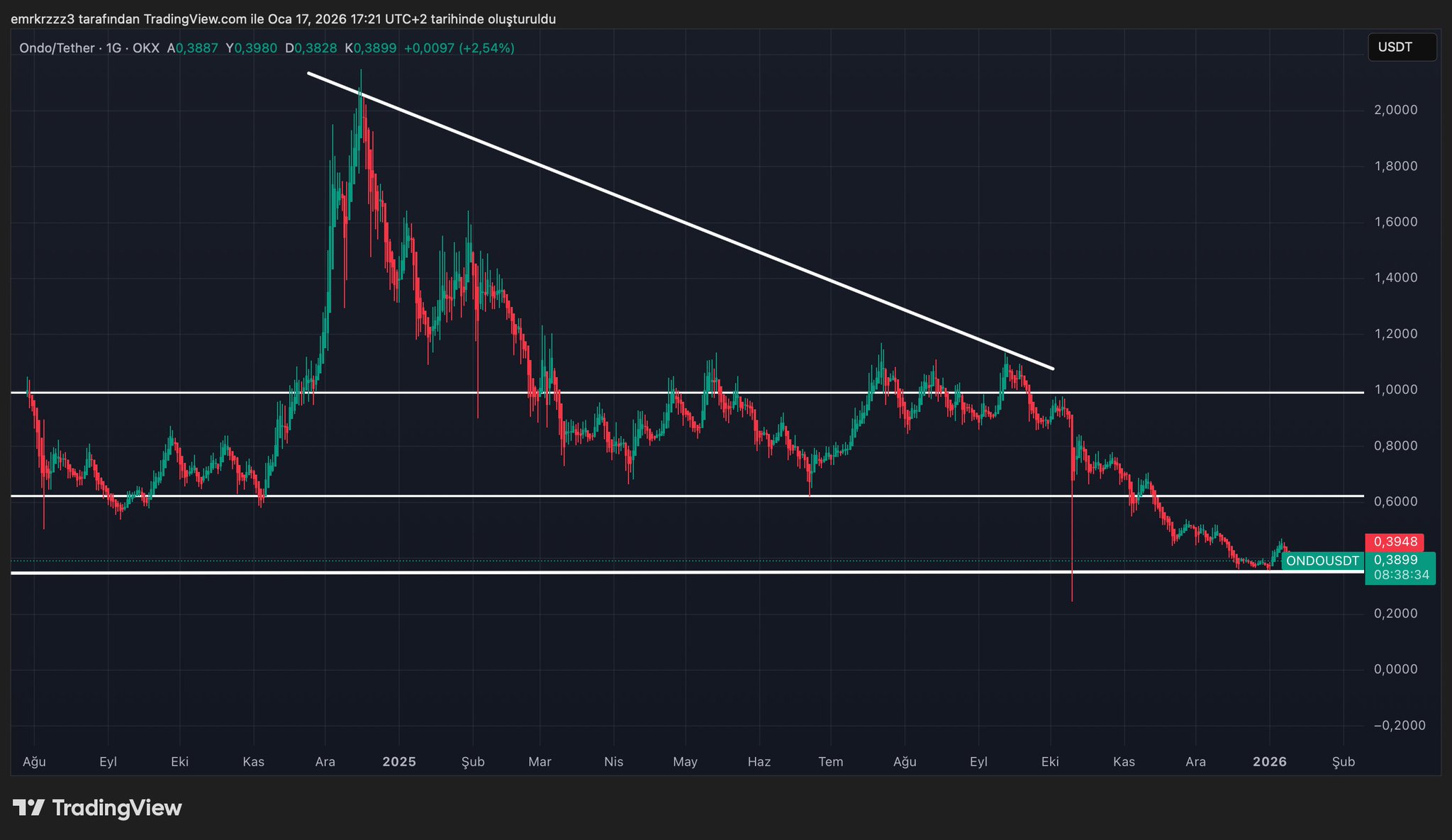The image size is (1452, 840).
Task: Click the A0,3887 open price value
Action: [193, 48]
